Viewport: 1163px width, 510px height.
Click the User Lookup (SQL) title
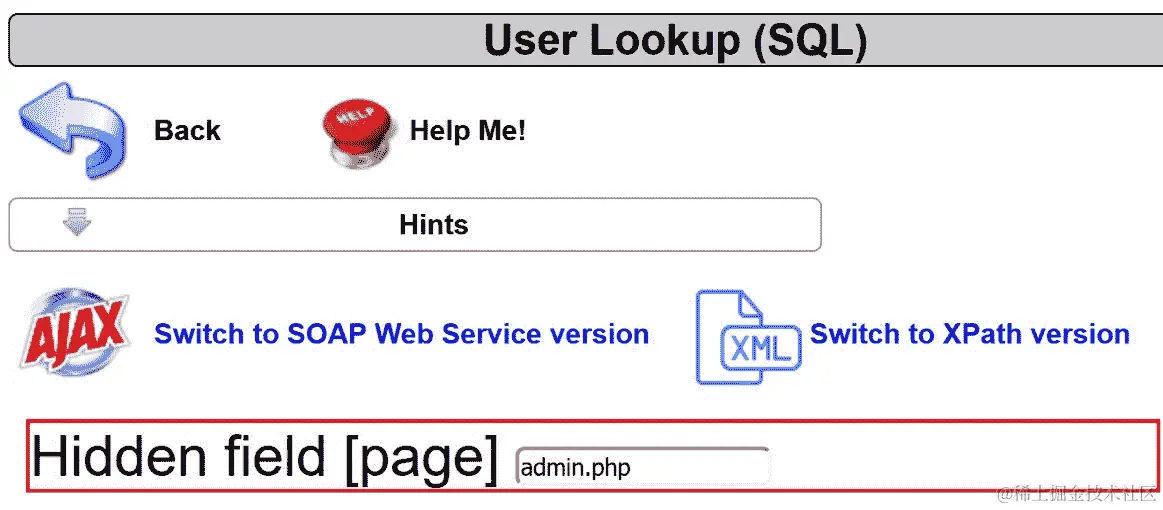point(675,40)
